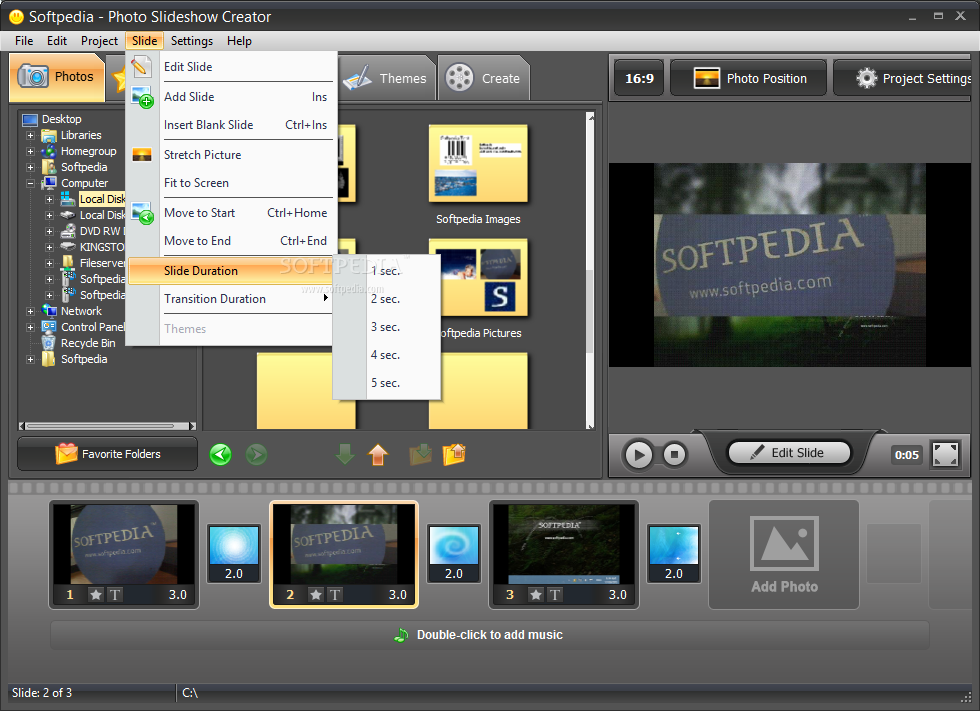980x711 pixels.
Task: Click the music note add-music icon
Action: coord(401,635)
